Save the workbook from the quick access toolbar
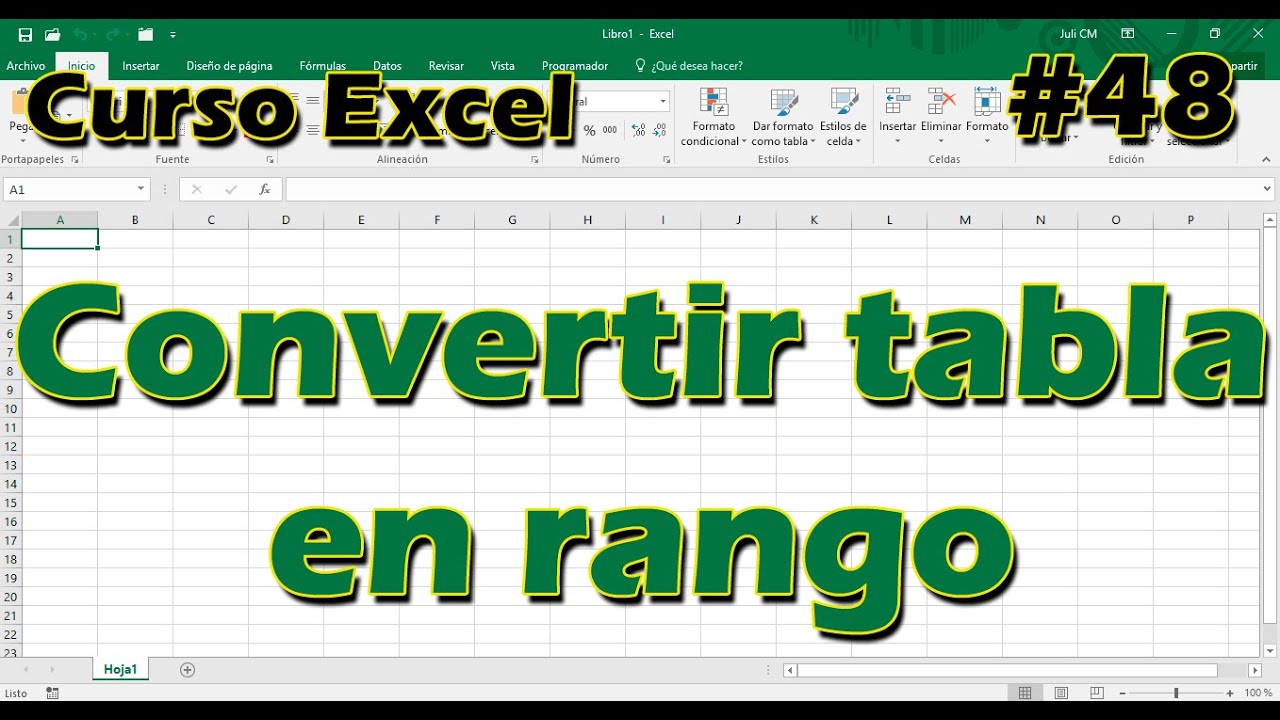The image size is (1280, 720). [25, 34]
